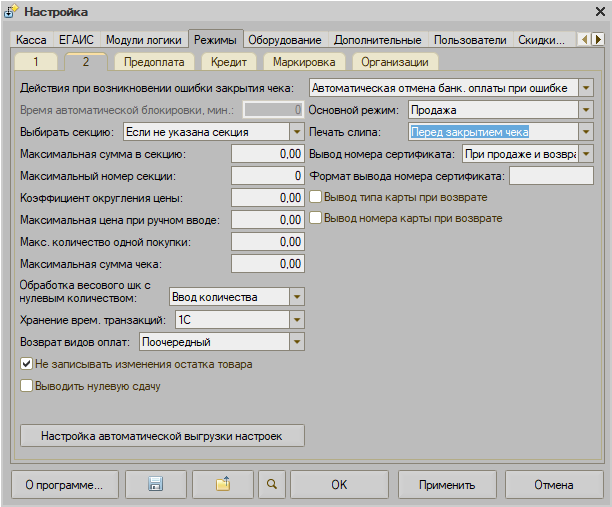The image size is (612, 507).
Task: Expand 'Хранение врем. транзакций' dropdown
Action: [296, 319]
